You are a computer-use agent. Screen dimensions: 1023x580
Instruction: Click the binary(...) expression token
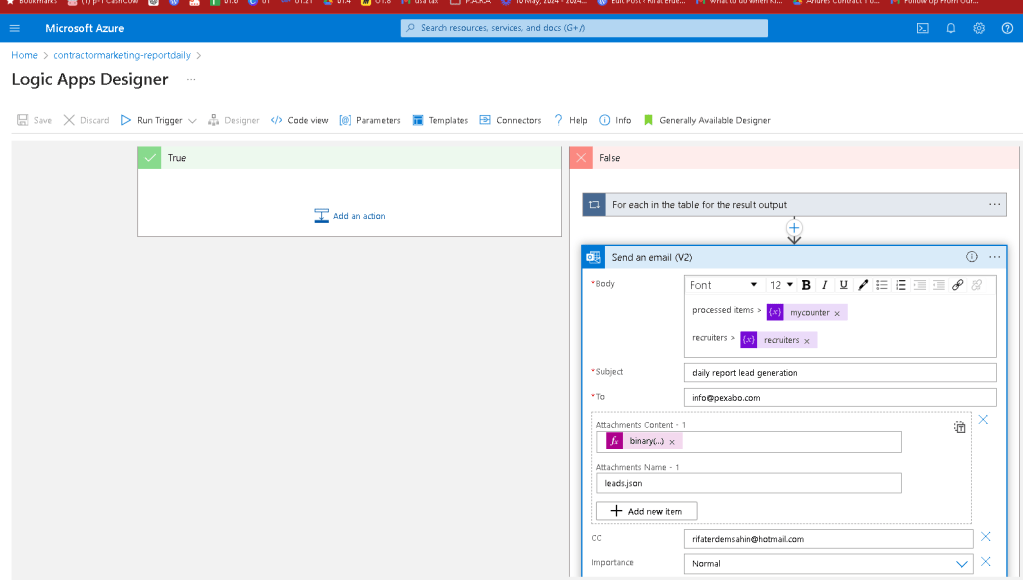click(x=643, y=442)
